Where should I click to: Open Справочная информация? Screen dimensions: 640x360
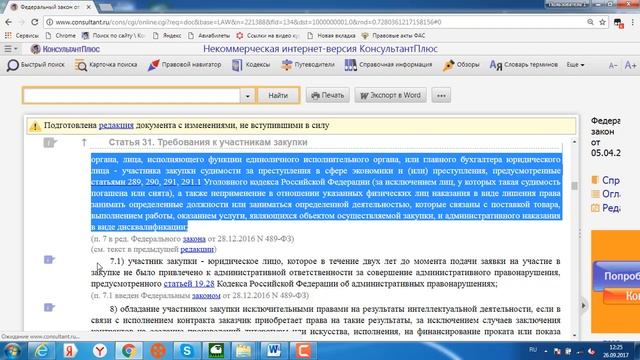pyautogui.click(x=388, y=65)
